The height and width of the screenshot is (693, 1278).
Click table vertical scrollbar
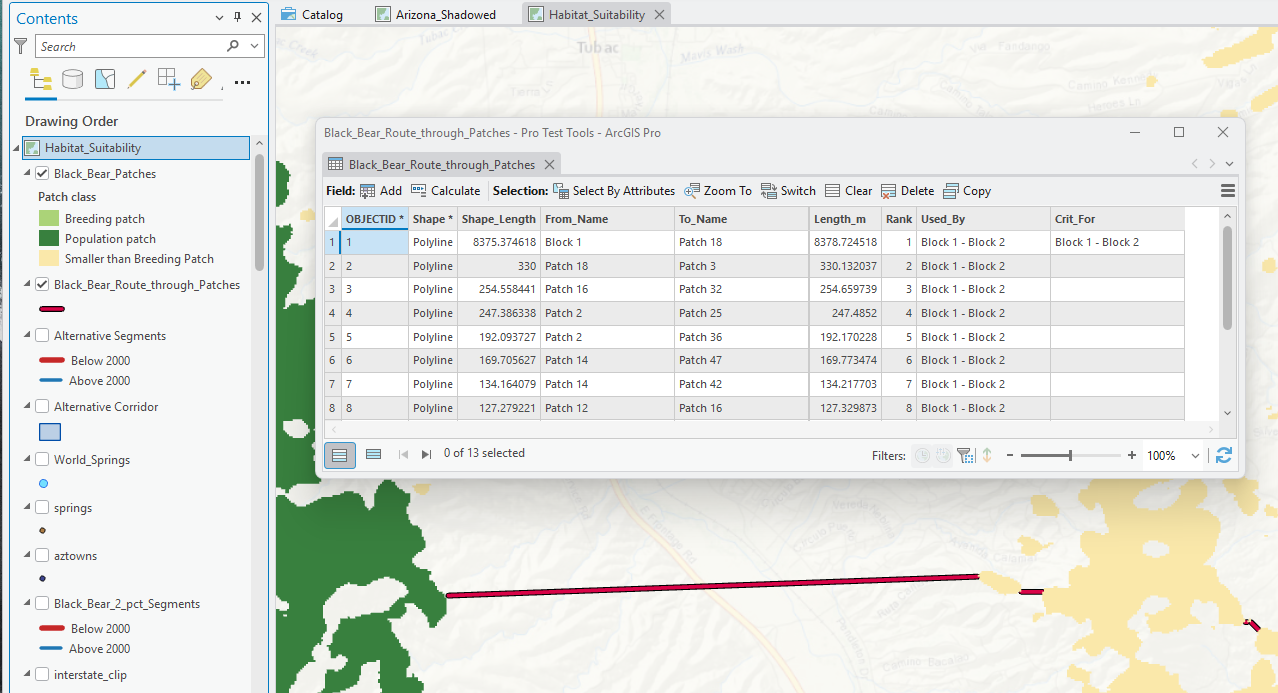(x=1227, y=278)
